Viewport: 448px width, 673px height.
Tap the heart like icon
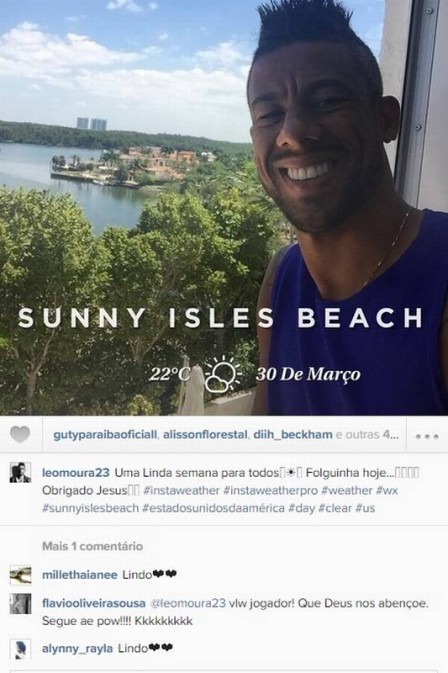pos(20,434)
